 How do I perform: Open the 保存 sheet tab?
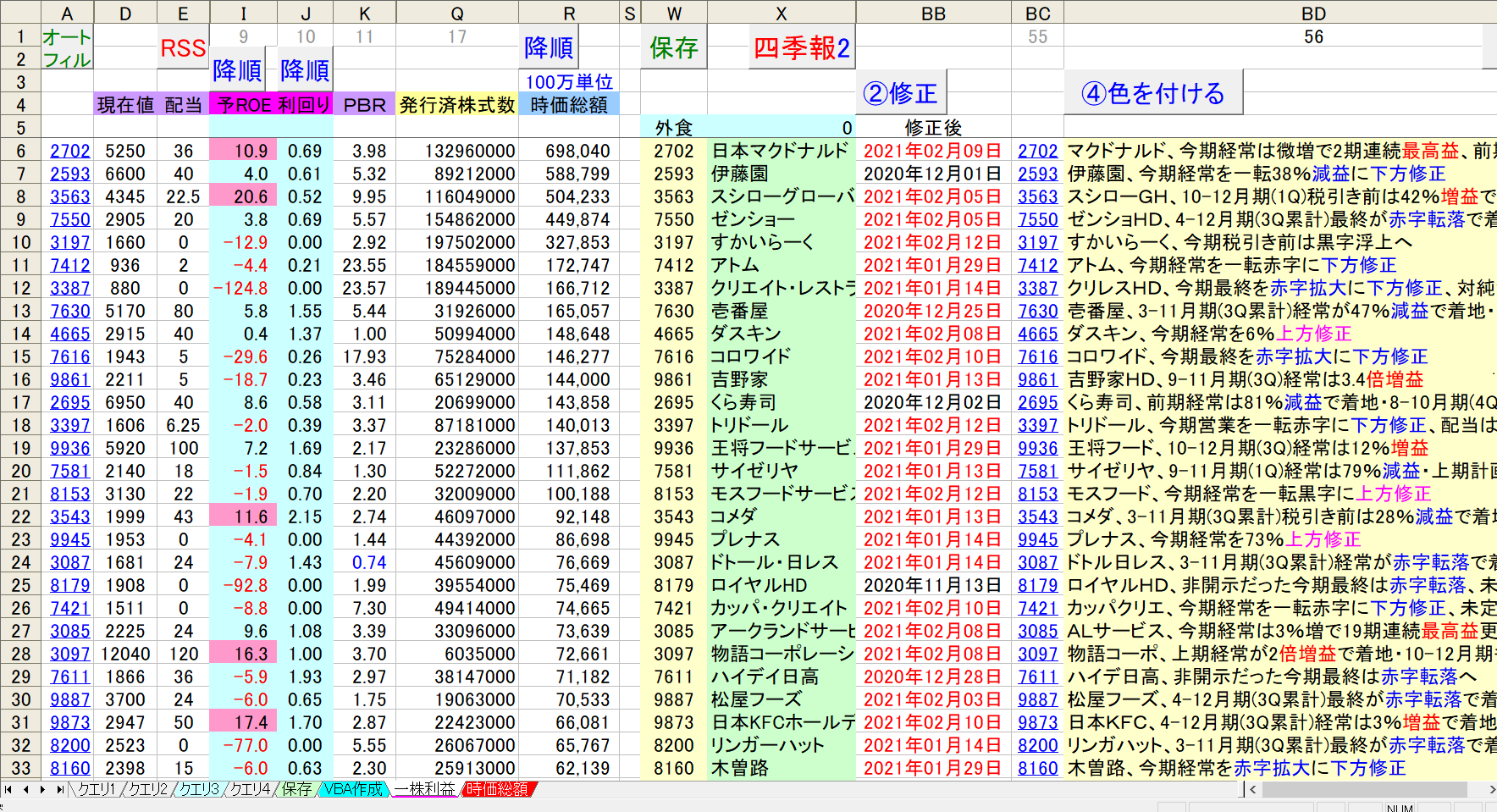pos(296,789)
